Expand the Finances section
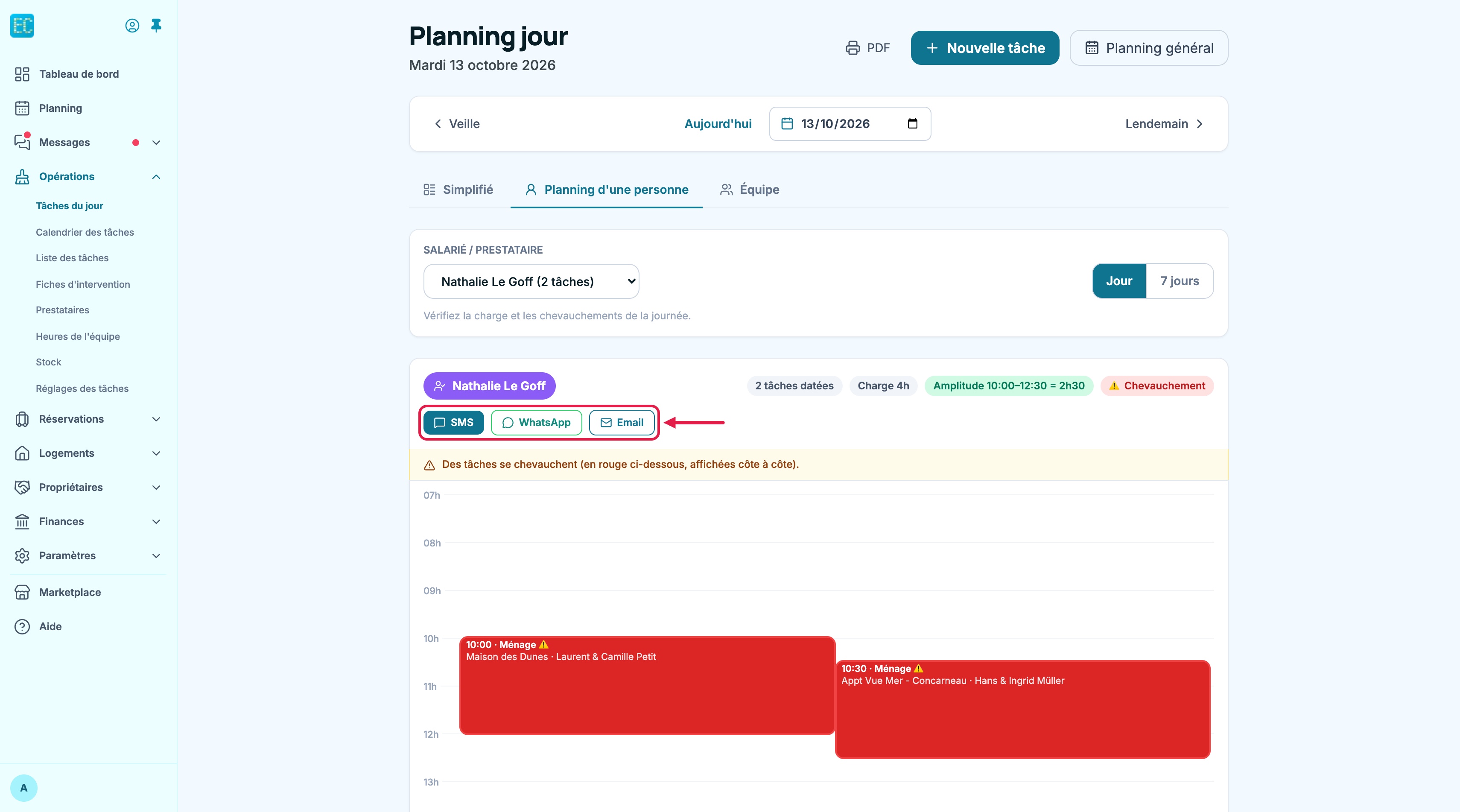The height and width of the screenshot is (812, 1460). click(156, 521)
